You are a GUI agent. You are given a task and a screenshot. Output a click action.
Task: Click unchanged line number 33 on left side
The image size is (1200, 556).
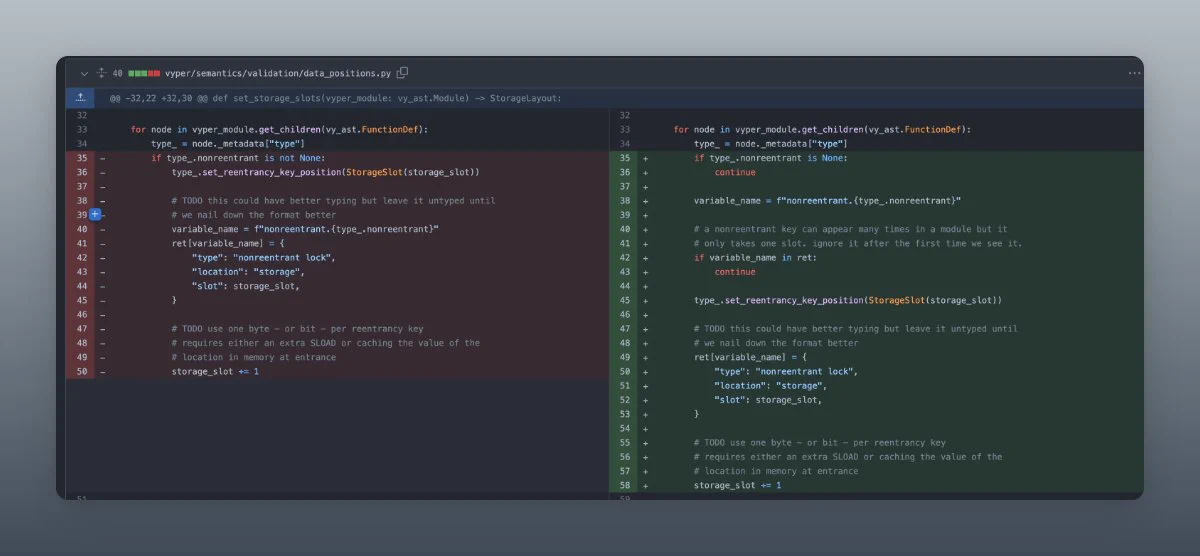click(x=81, y=129)
